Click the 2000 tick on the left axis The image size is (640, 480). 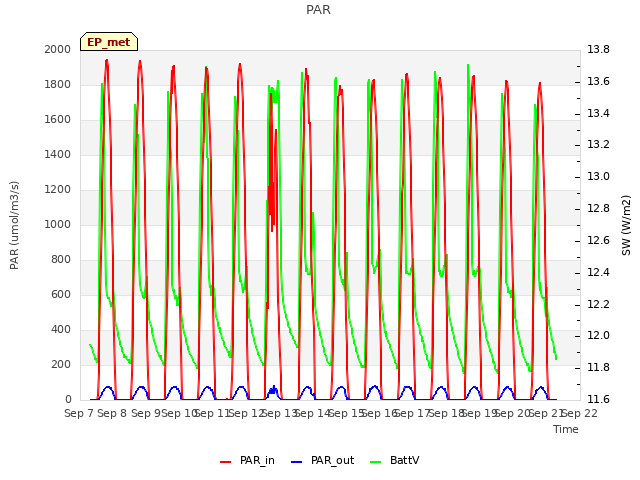click(x=58, y=49)
